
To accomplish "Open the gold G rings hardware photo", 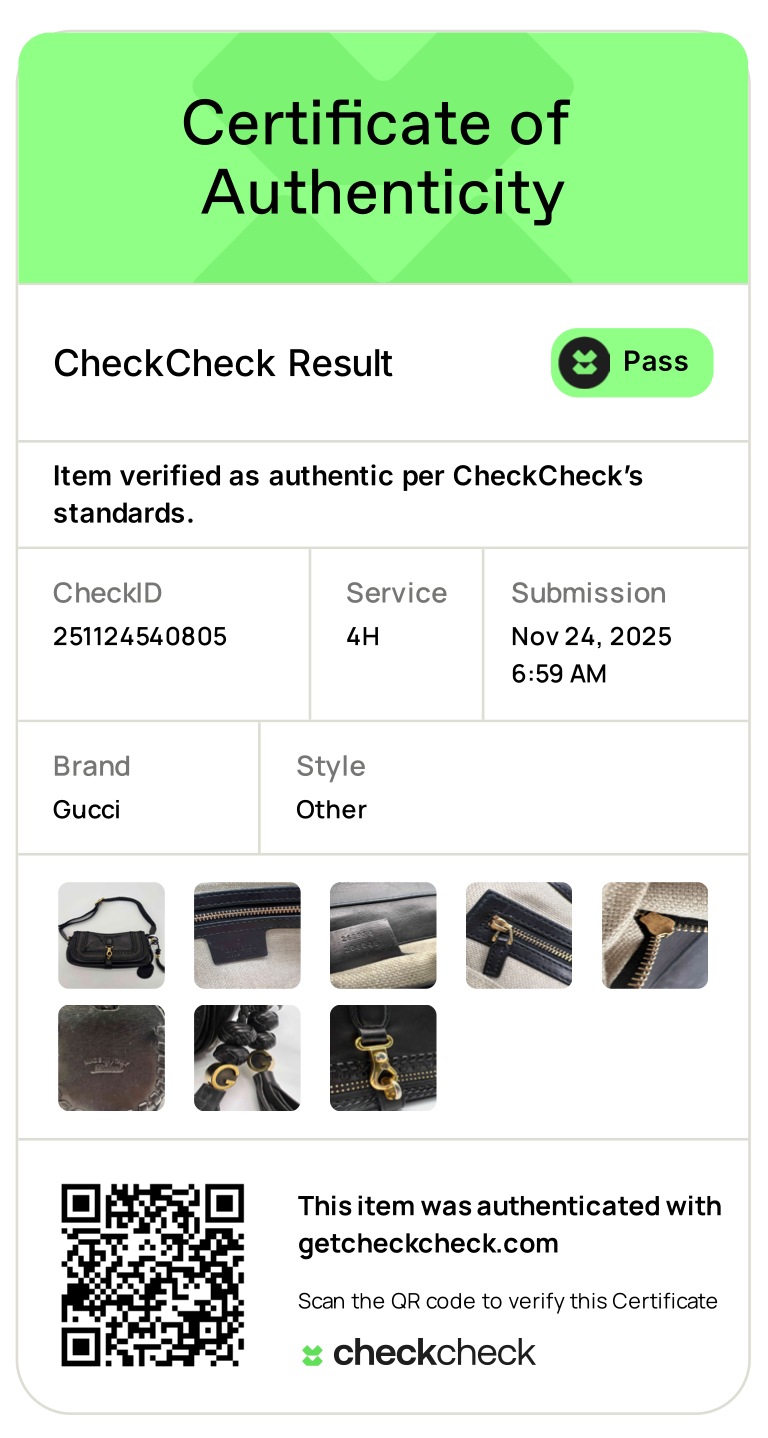I will (247, 1058).
